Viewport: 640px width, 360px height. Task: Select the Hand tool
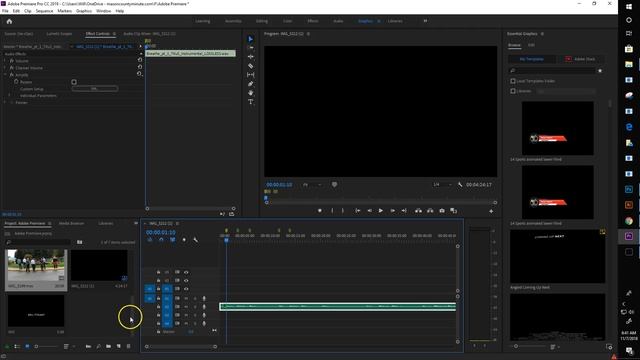[250, 93]
